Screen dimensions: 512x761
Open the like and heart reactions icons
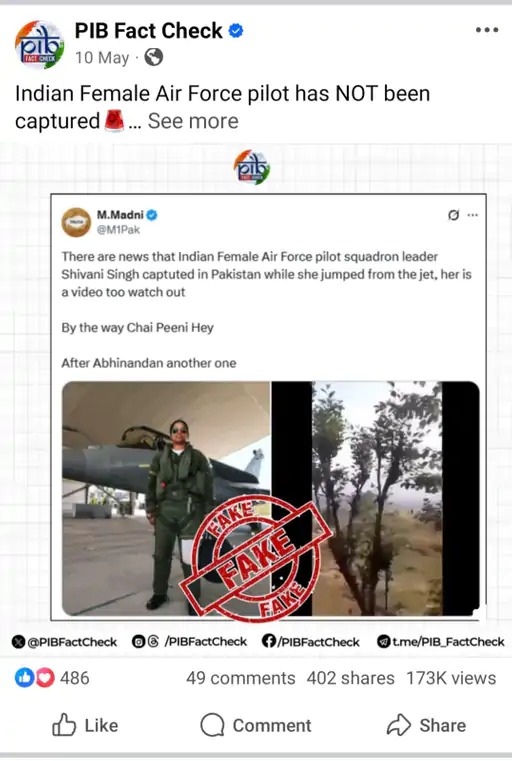[x=34, y=678]
